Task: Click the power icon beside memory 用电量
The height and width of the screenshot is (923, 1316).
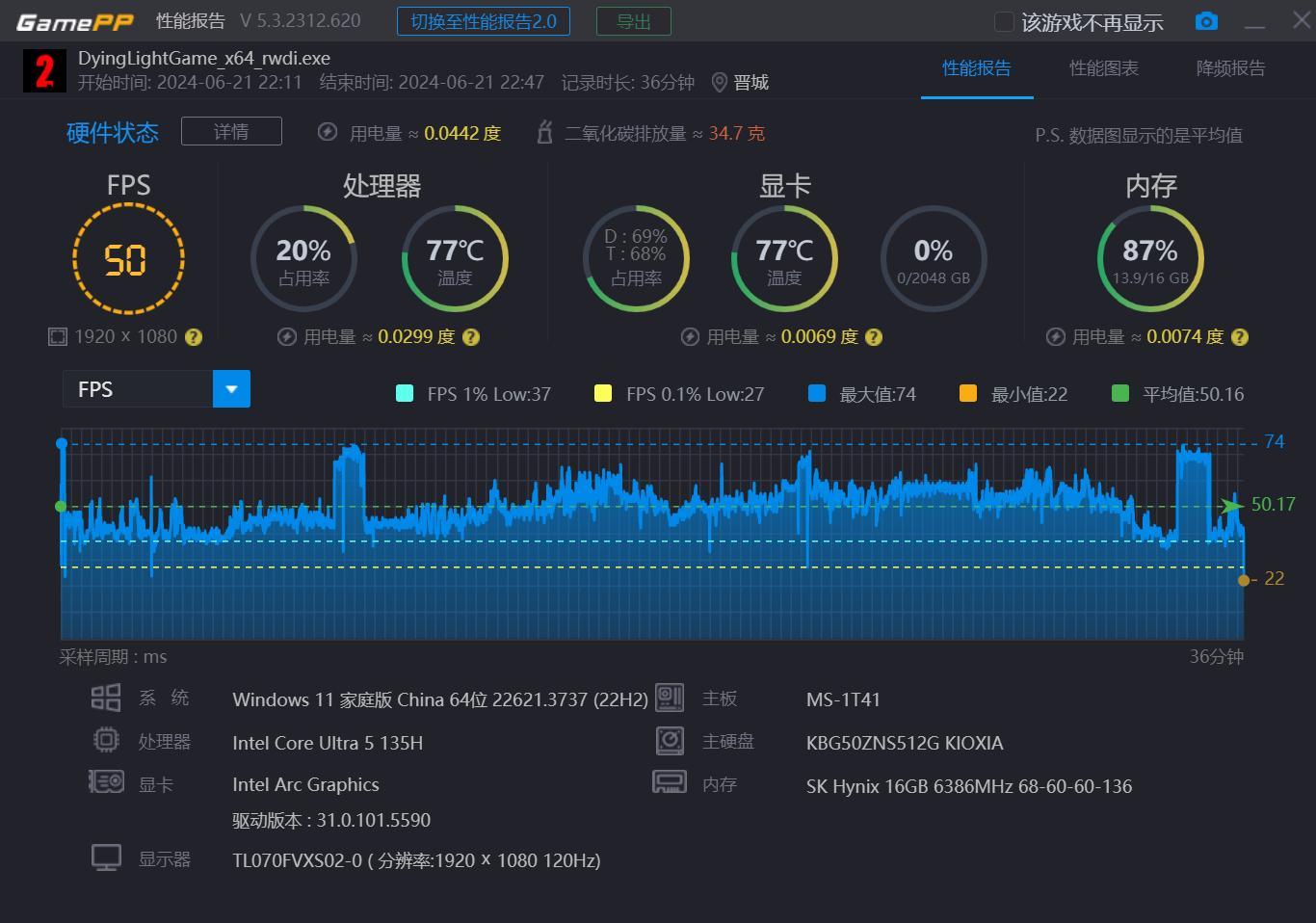Action: (1056, 337)
